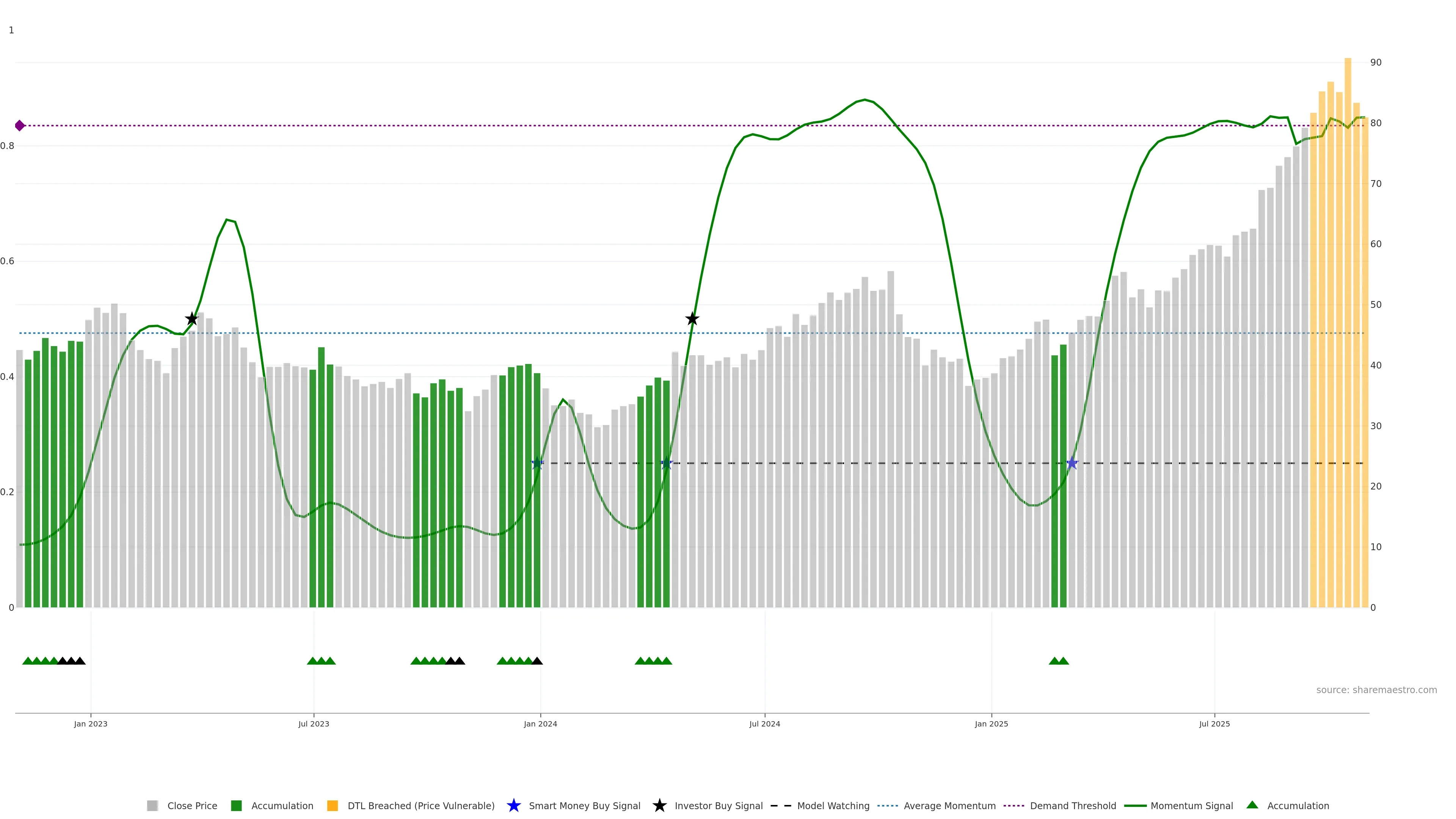The height and width of the screenshot is (819, 1456).
Task: Click the black Investor Buy Signal legend star
Action: point(659,805)
